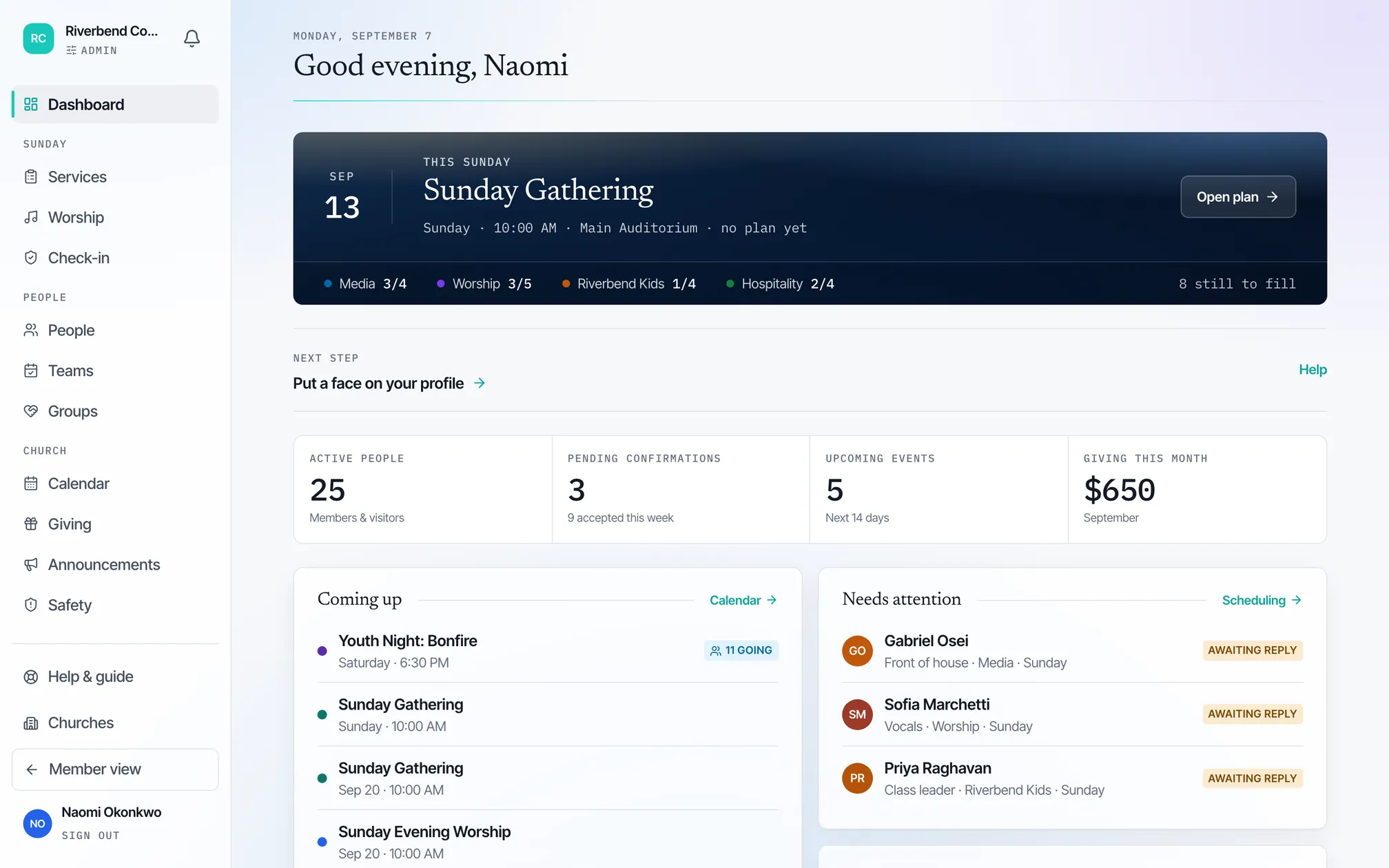This screenshot has width=1389, height=868.
Task: Click the RC church logo avatar
Action: tap(39, 39)
